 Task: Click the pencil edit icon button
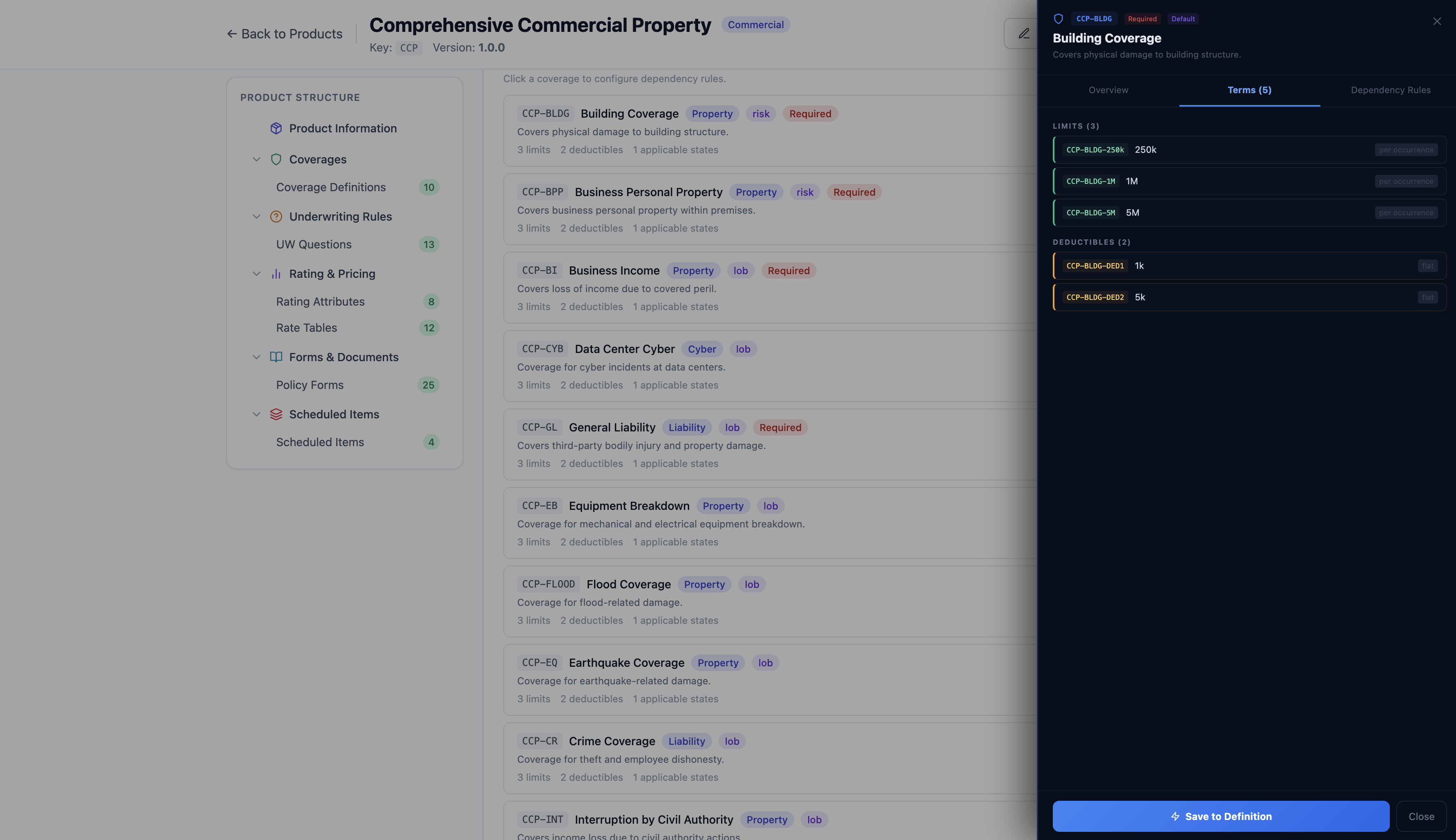pyautogui.click(x=1024, y=34)
